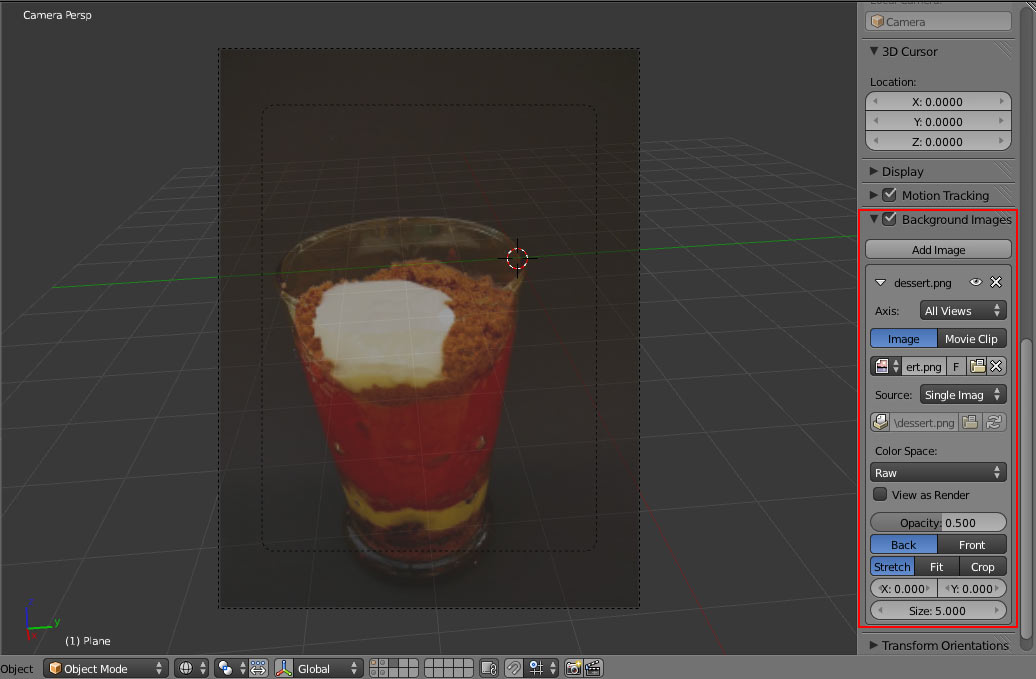Open the Color Space Raw dropdown
Screen dimensions: 1036x679
tap(938, 472)
